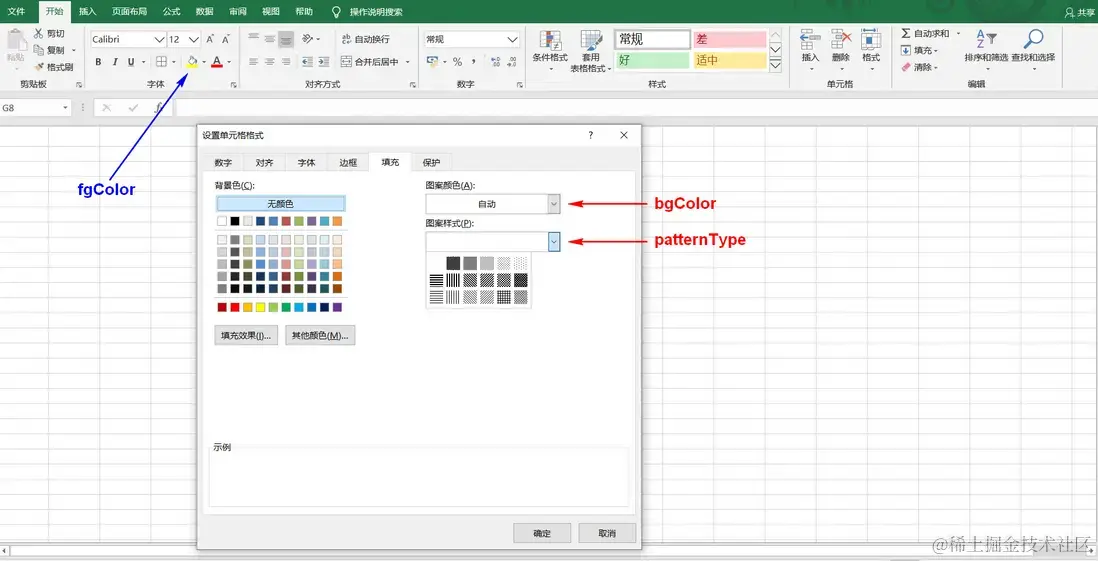Screen dimensions: 1098x561
Task: Select the Format Painter (格式刷) brush
Action: [39, 67]
